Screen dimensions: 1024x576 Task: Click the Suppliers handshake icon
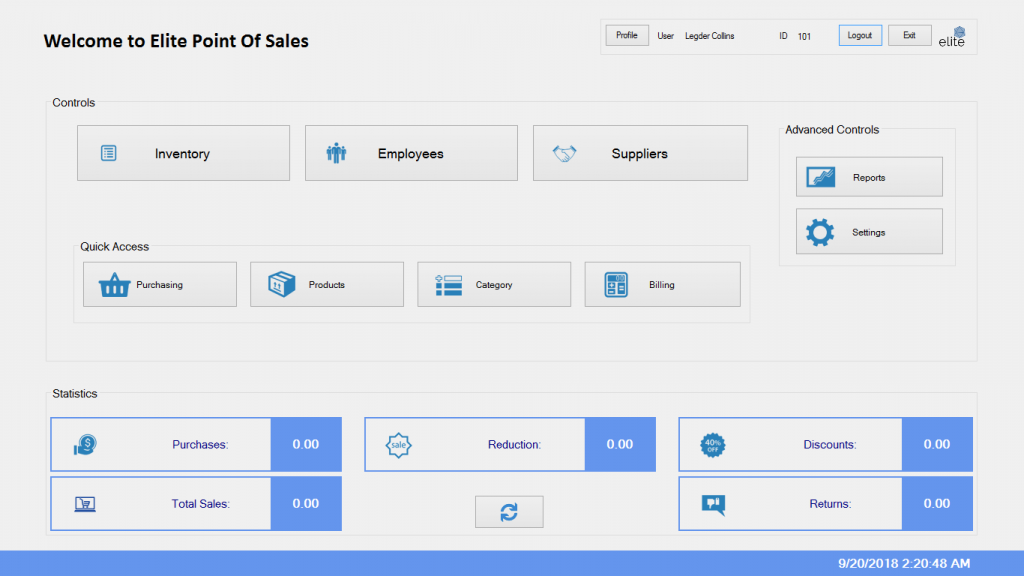coord(565,154)
